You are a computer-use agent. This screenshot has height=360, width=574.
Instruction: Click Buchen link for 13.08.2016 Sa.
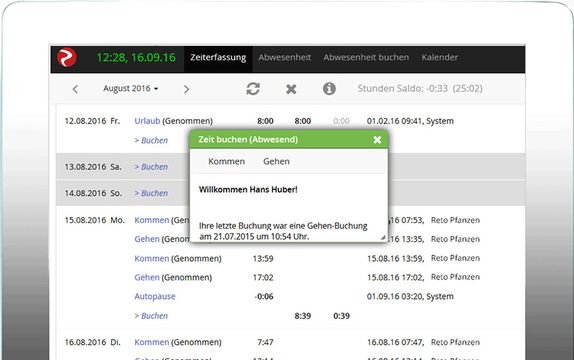click(x=151, y=167)
